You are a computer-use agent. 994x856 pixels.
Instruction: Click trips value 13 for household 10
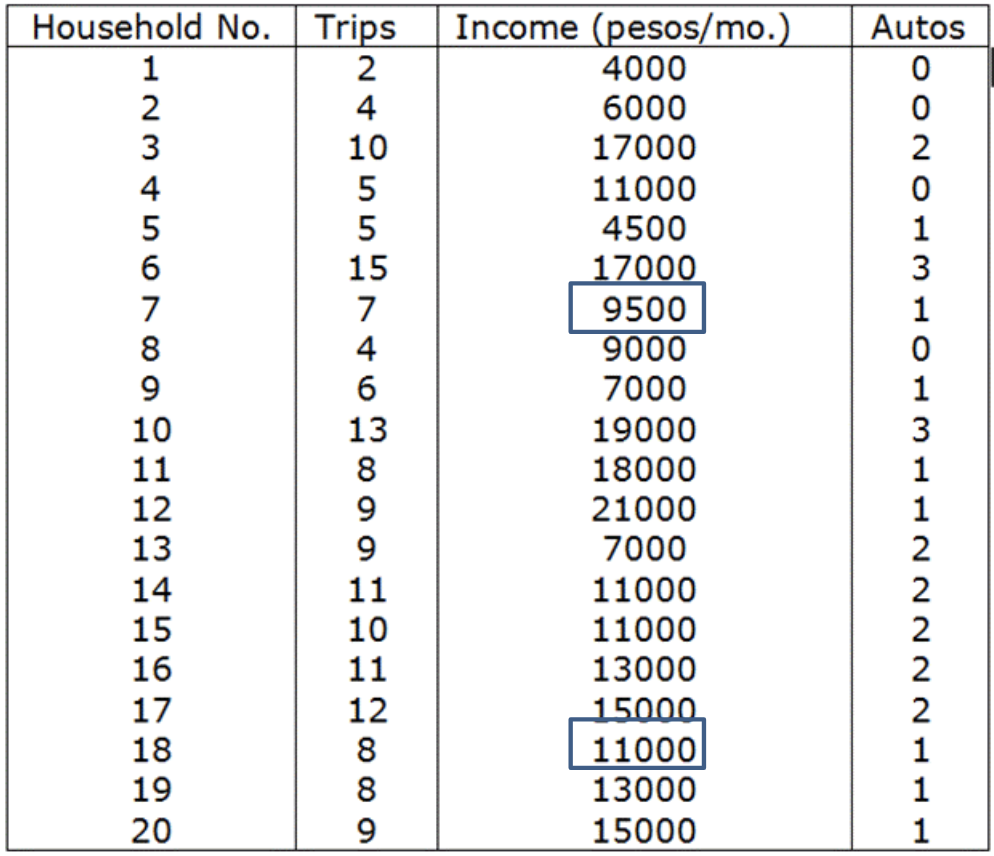[x=367, y=429]
